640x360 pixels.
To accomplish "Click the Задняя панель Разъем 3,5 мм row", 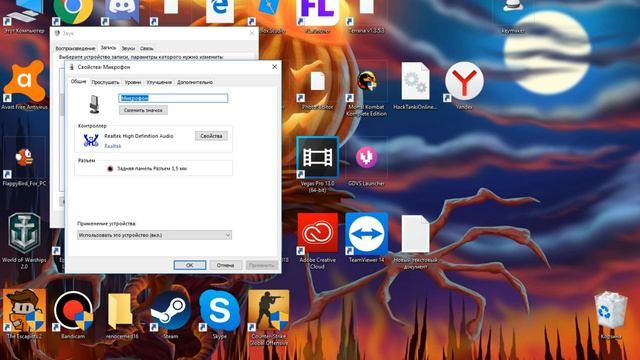I will pos(153,168).
